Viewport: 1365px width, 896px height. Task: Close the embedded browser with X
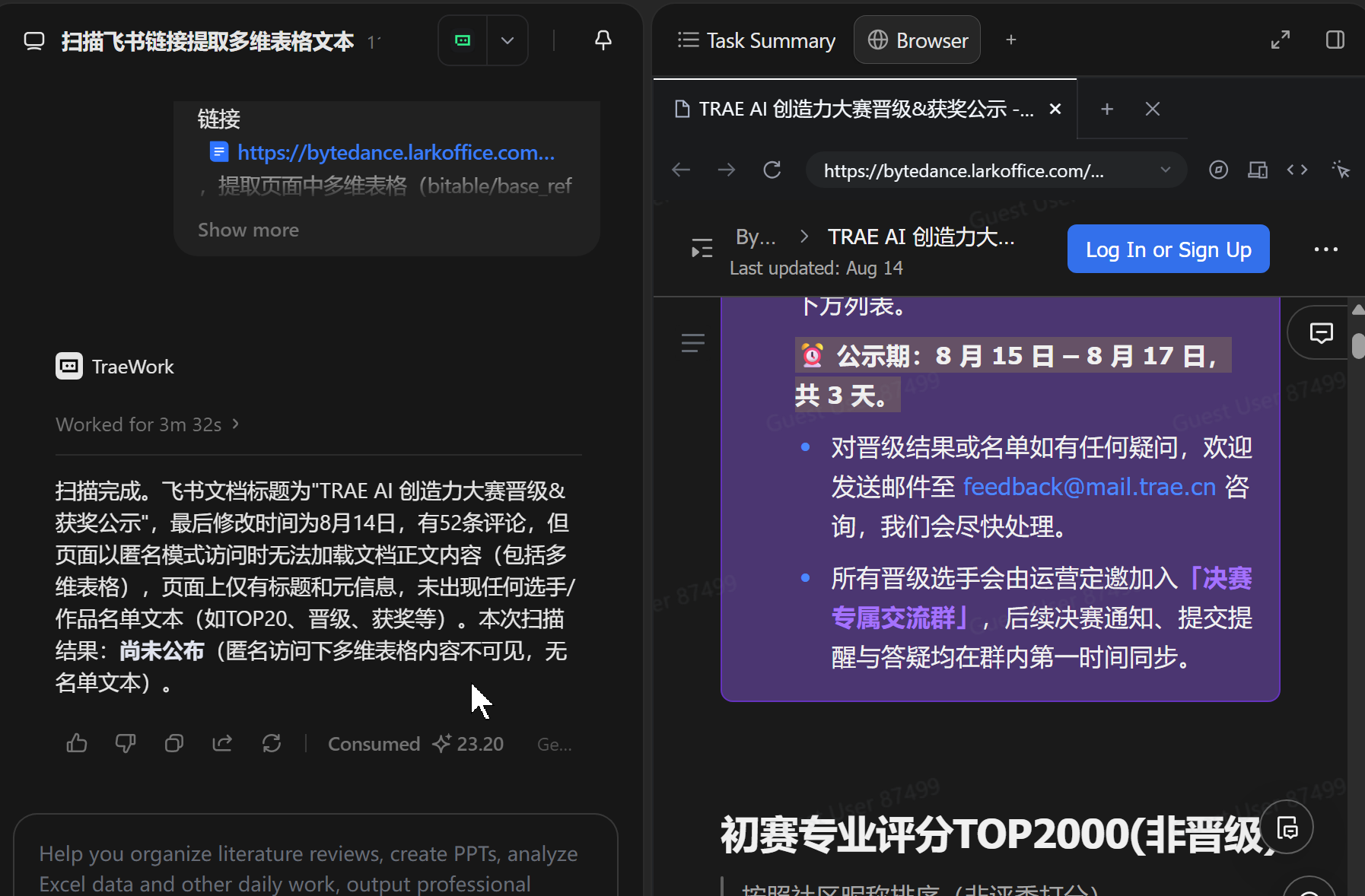(1153, 110)
